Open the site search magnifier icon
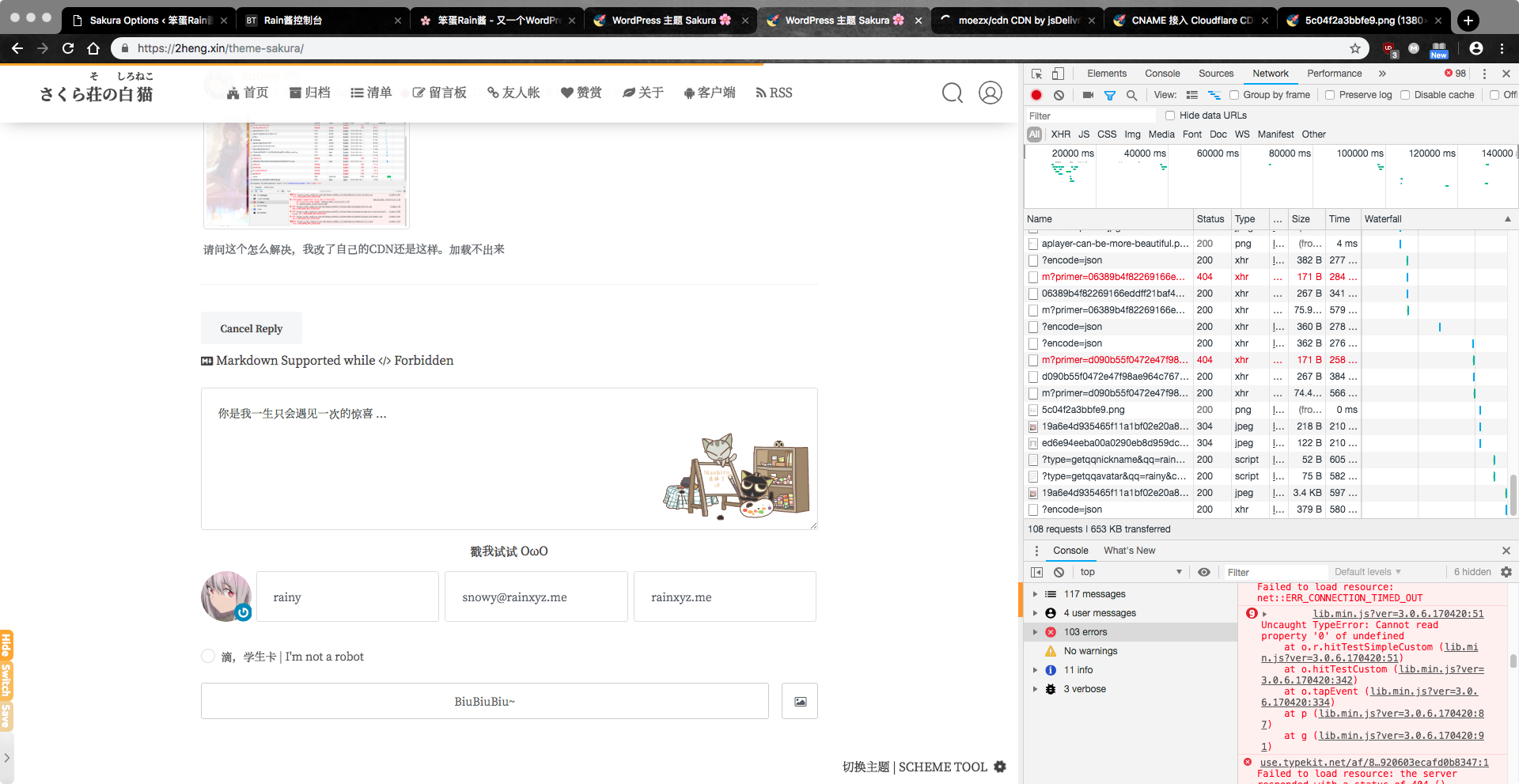 [x=953, y=93]
